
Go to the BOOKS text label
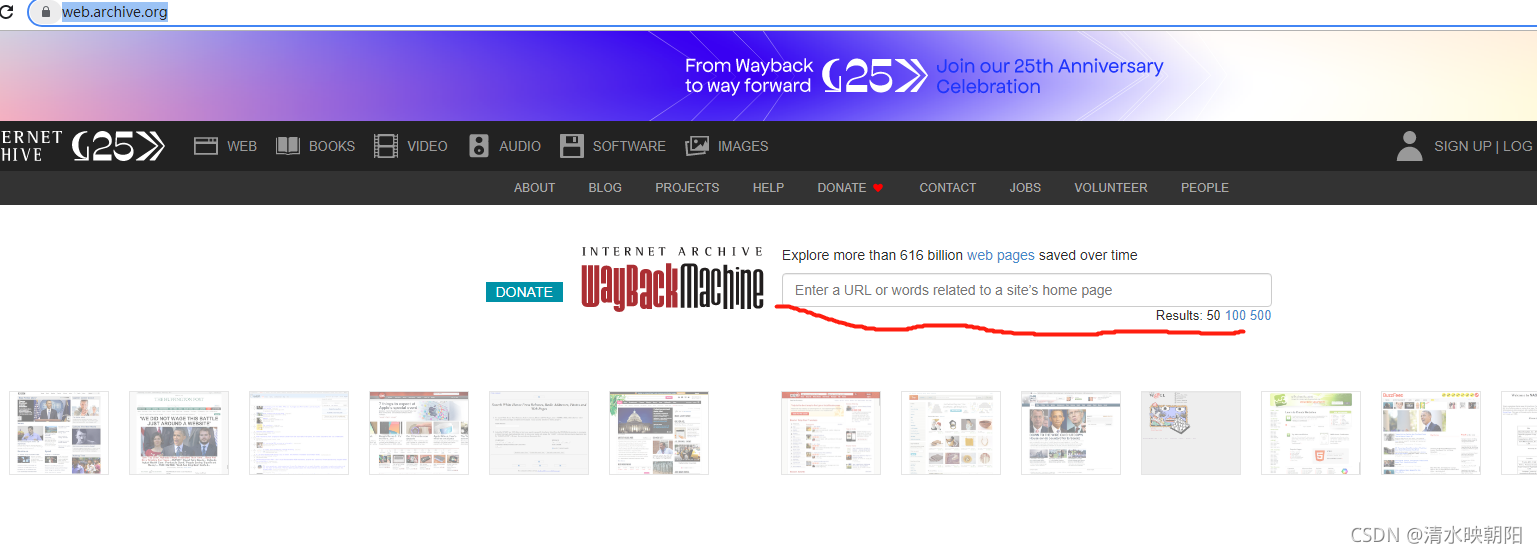pyautogui.click(x=332, y=146)
